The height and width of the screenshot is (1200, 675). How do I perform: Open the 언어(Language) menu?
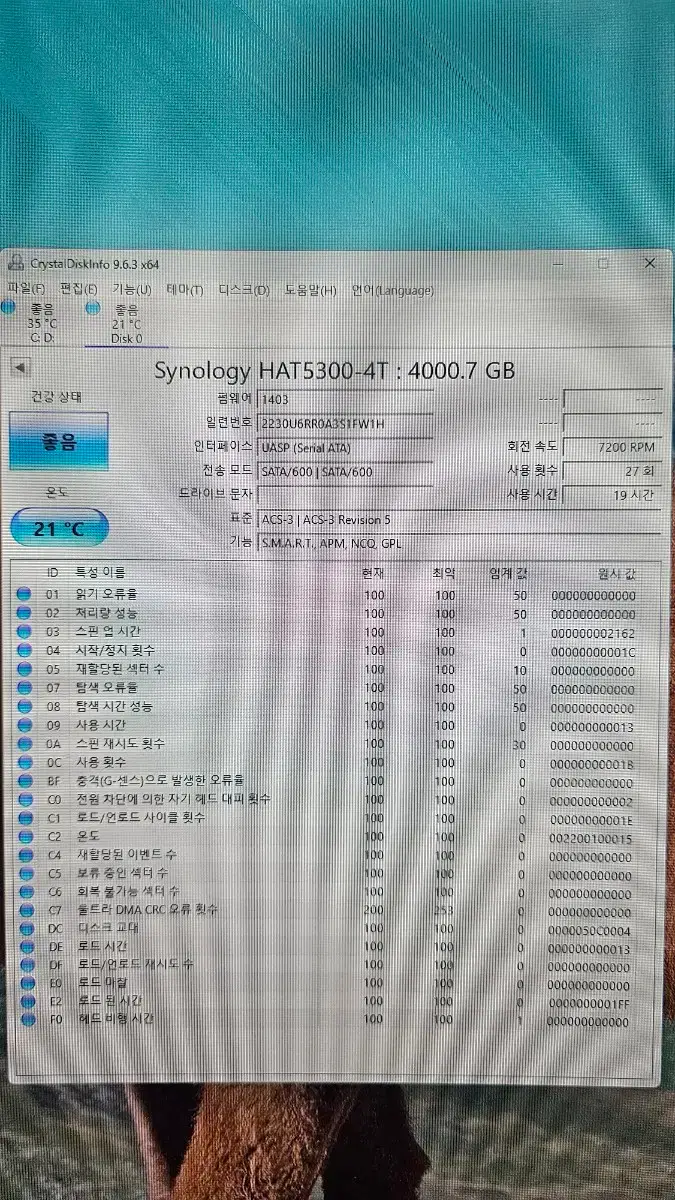click(x=392, y=290)
